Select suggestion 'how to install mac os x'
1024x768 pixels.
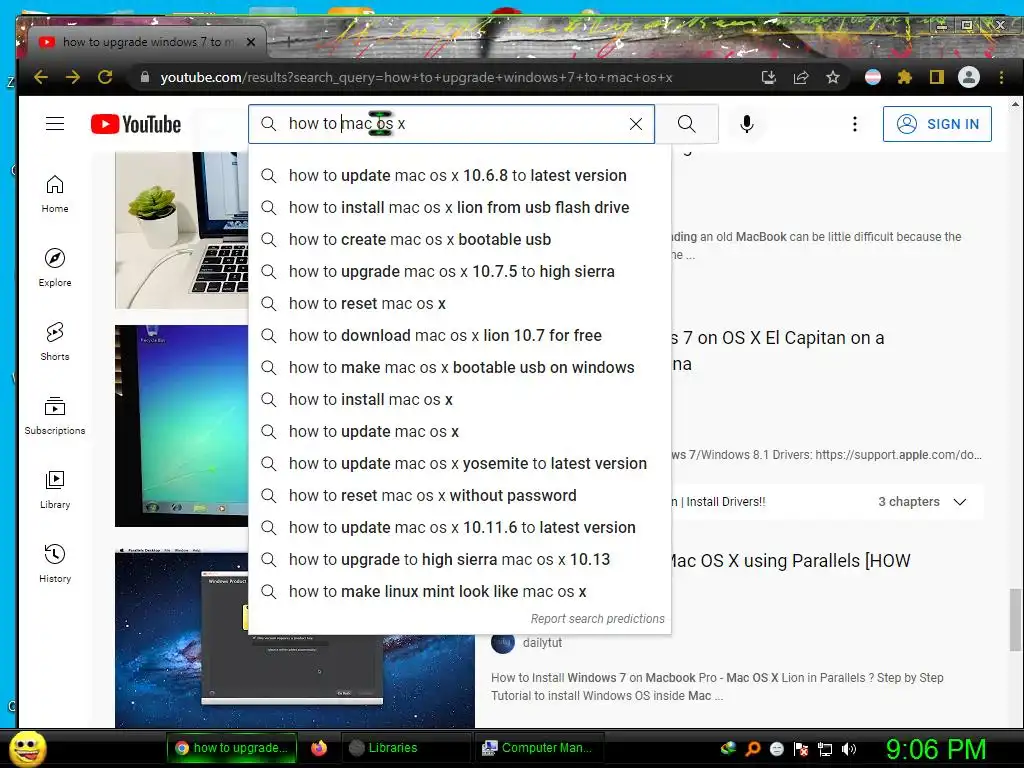tap(459, 399)
